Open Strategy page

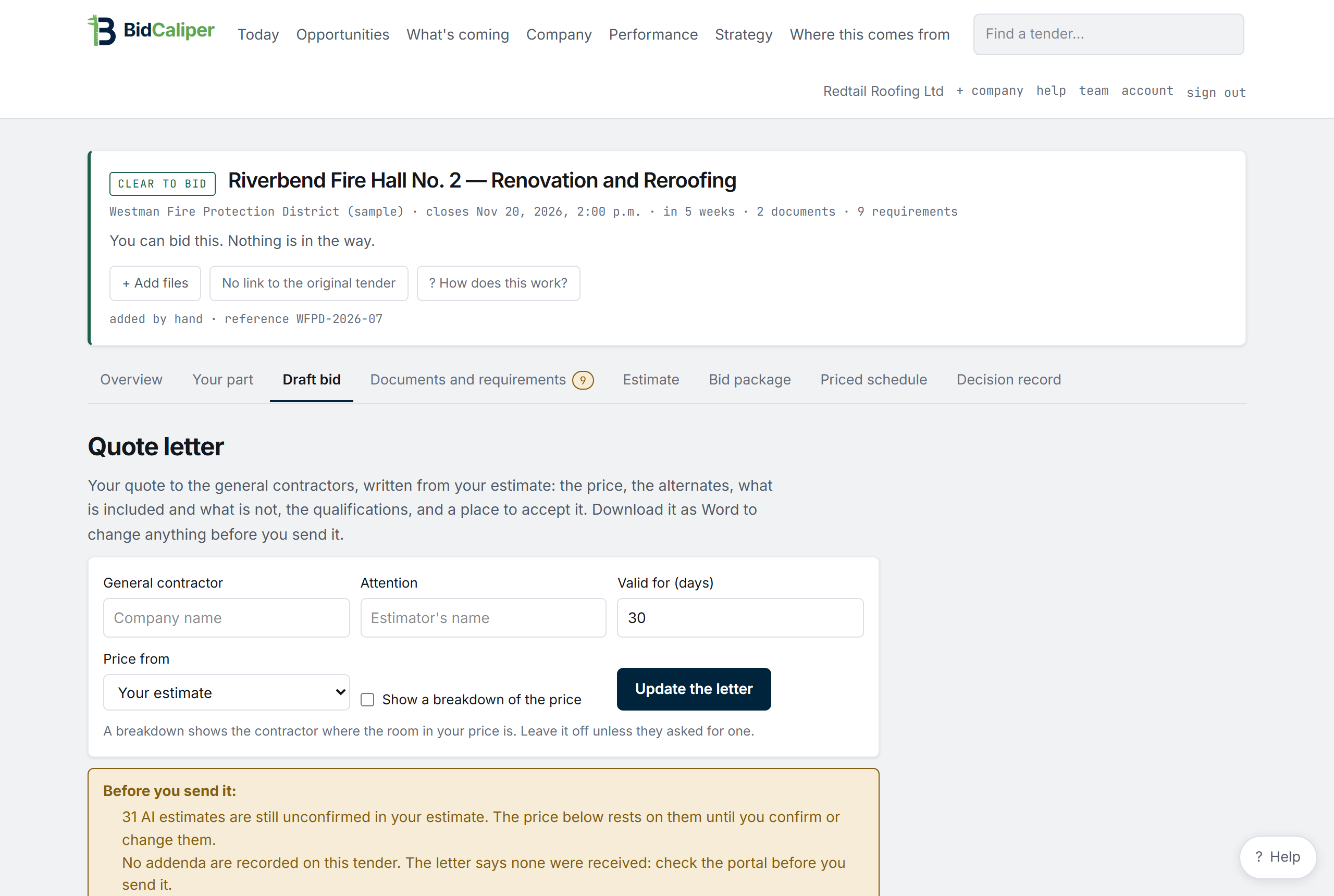point(743,34)
